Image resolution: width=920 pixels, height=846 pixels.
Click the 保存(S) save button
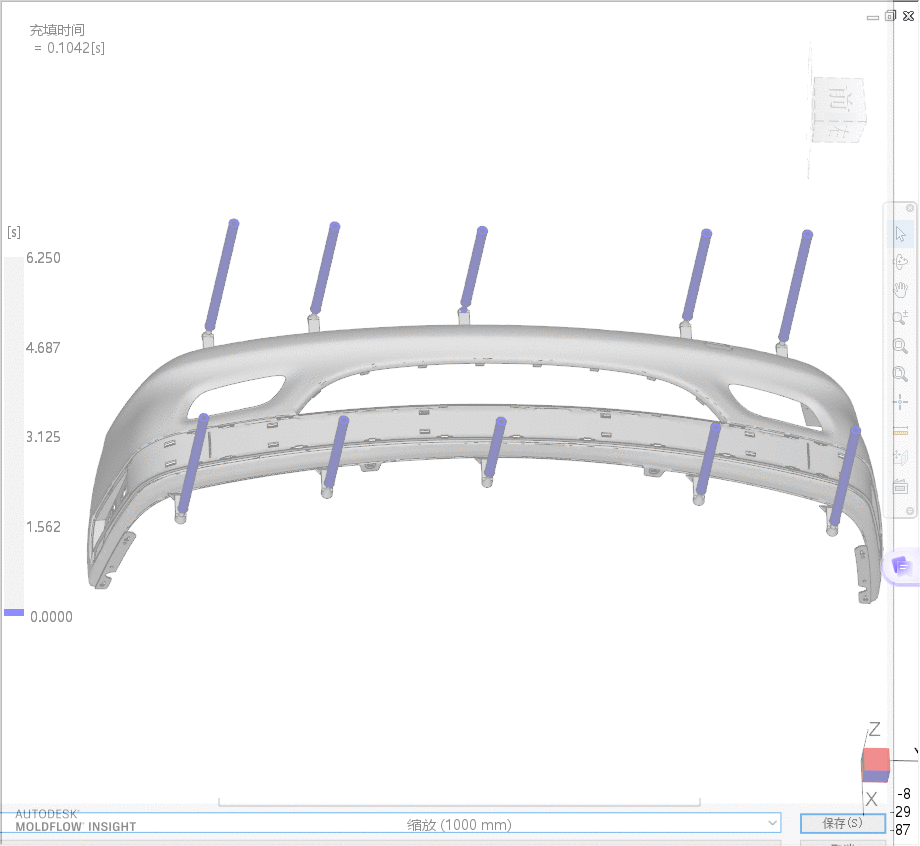pyautogui.click(x=842, y=823)
